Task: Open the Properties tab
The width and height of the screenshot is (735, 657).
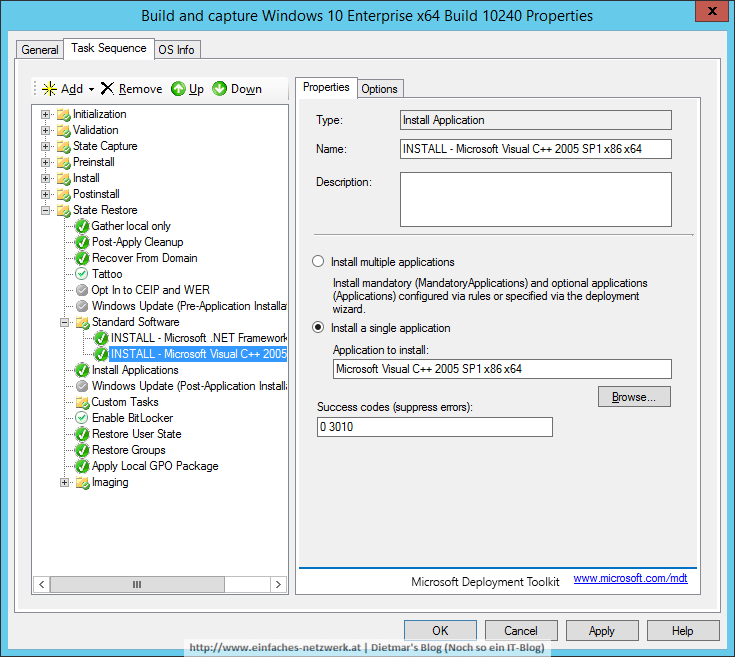Action: tap(326, 87)
